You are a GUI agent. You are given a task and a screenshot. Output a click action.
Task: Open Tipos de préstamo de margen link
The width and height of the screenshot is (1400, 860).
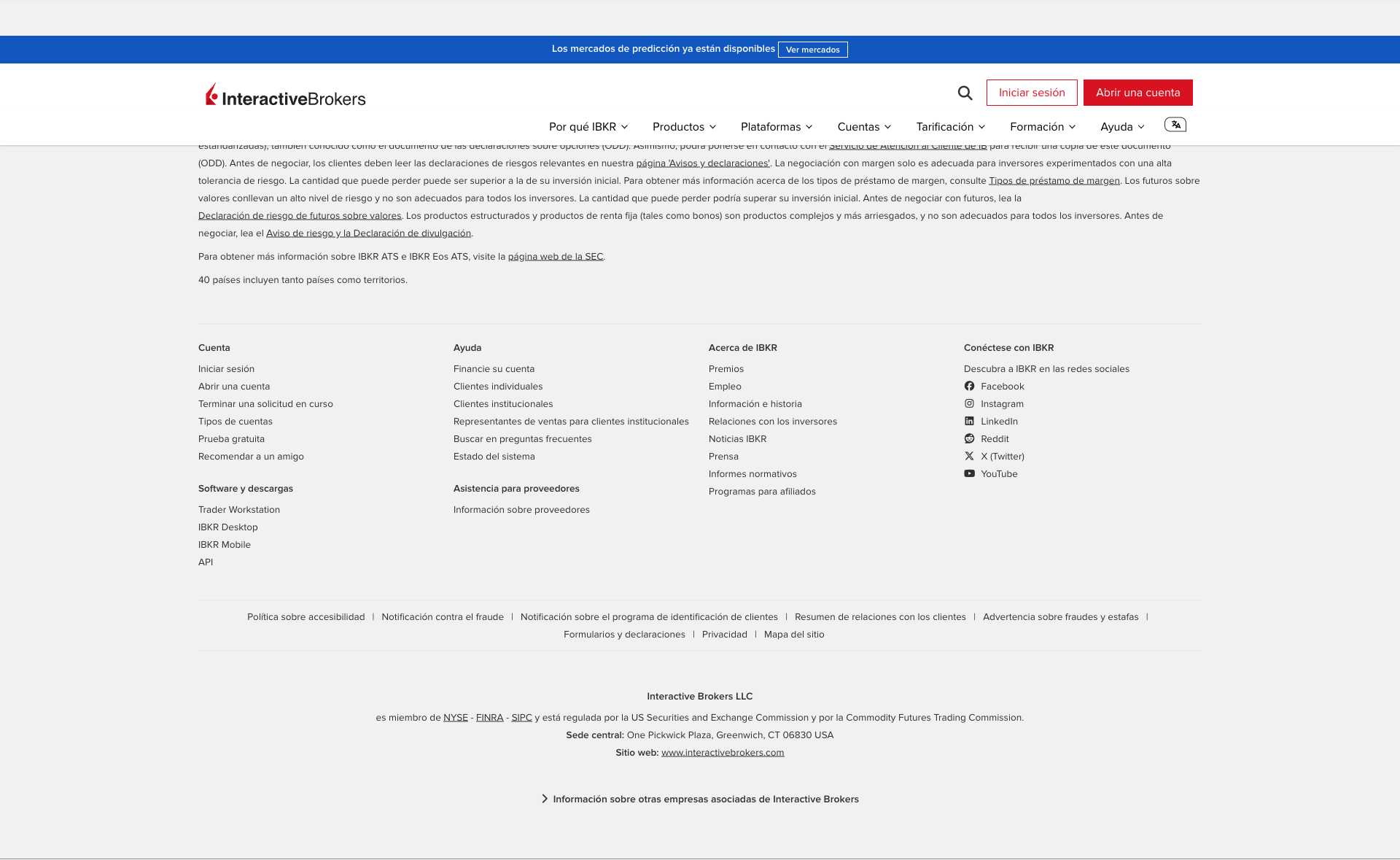(x=1054, y=181)
